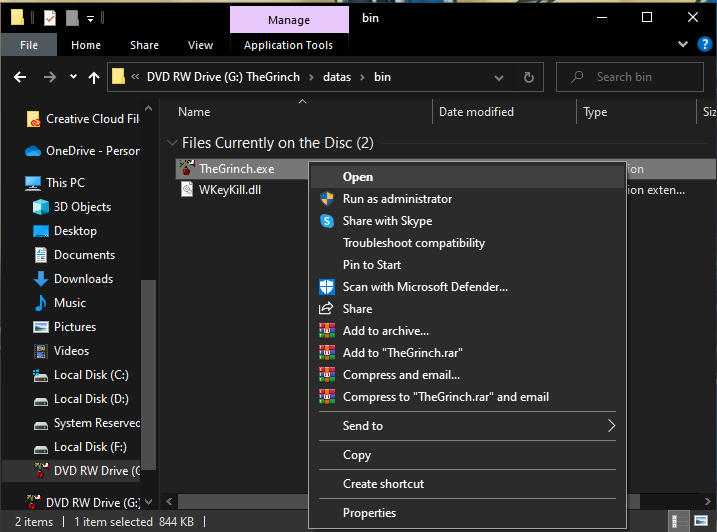Switch to the Share ribbon tab

tap(144, 45)
